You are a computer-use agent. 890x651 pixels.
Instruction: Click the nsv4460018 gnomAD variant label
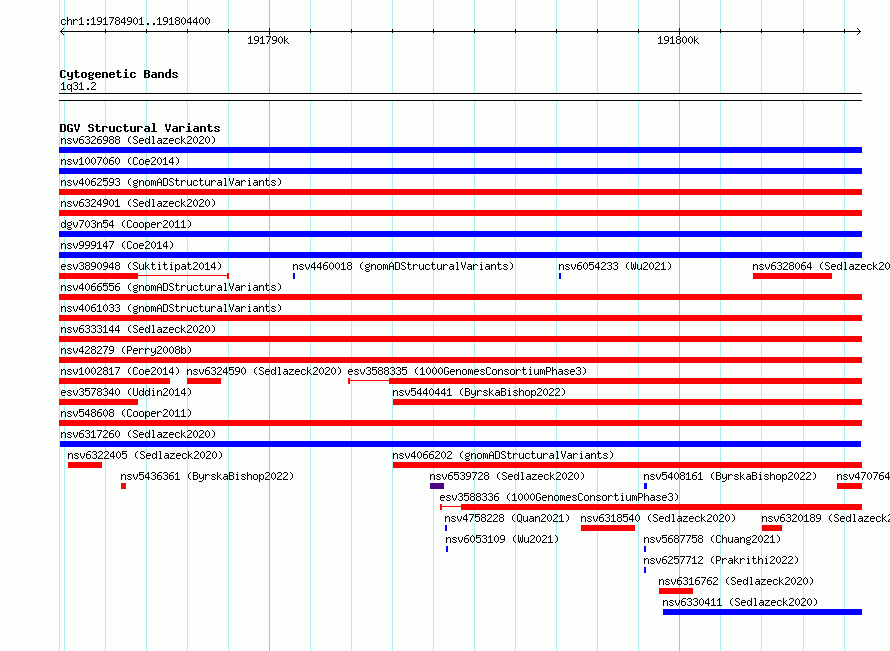coord(403,266)
